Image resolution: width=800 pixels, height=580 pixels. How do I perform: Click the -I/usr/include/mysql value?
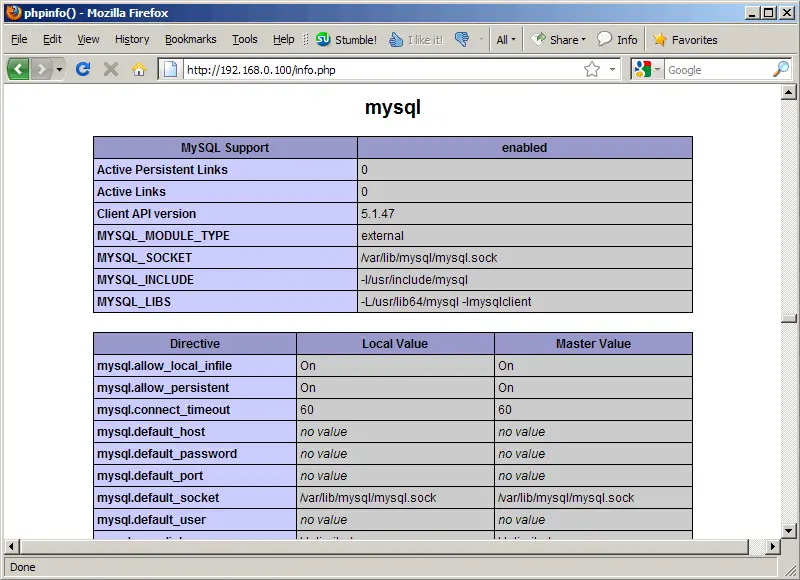[x=414, y=280]
